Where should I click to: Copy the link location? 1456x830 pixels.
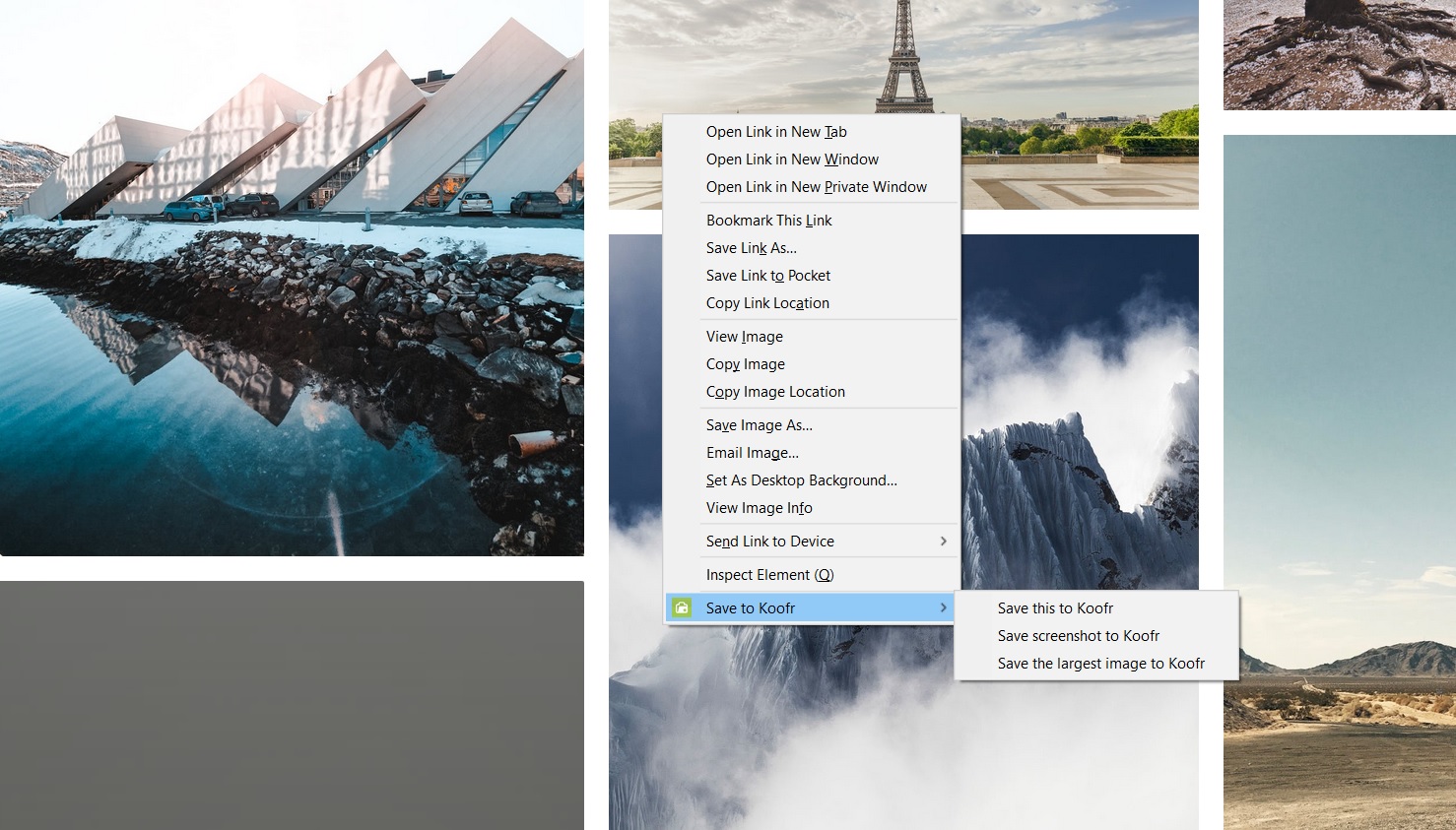click(767, 302)
